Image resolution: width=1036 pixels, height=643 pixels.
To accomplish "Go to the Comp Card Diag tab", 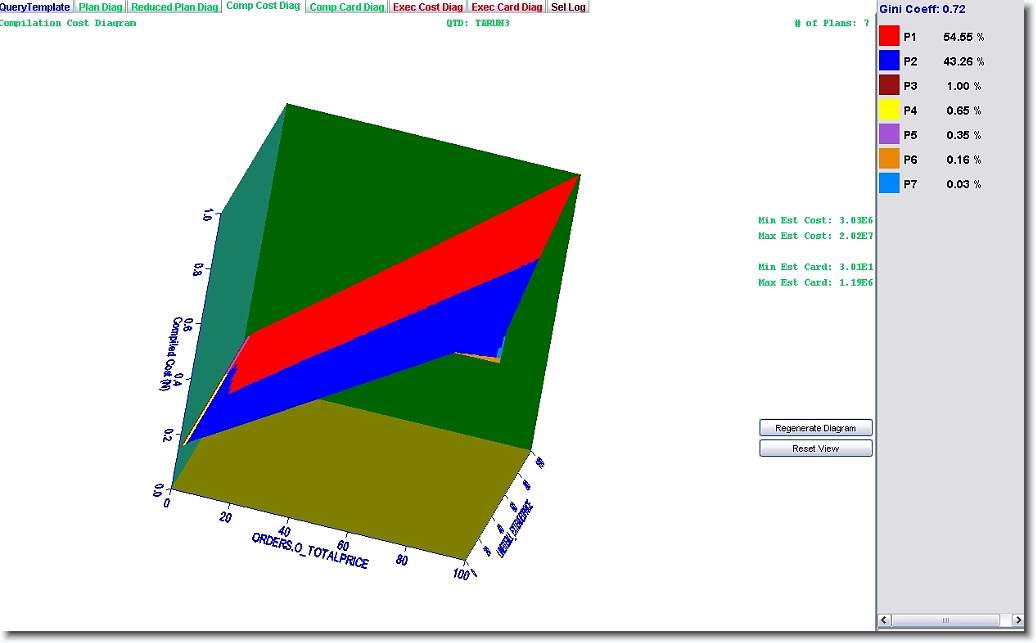I will coord(346,7).
